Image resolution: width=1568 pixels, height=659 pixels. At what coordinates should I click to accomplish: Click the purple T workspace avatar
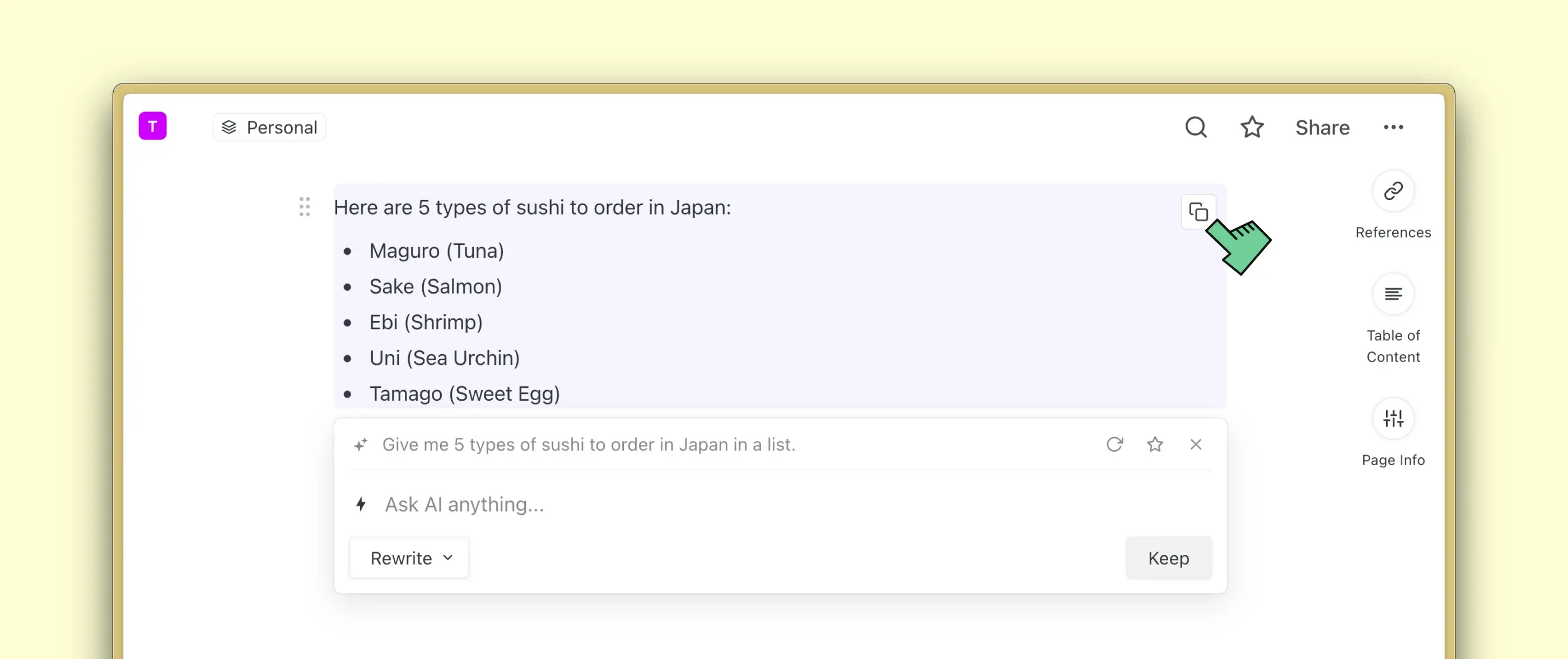[152, 126]
